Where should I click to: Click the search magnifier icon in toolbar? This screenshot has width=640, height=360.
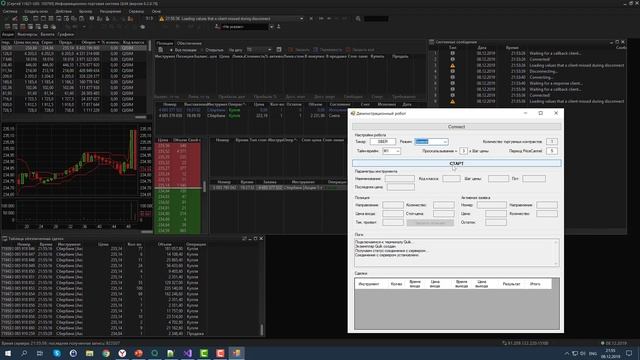(358, 19)
